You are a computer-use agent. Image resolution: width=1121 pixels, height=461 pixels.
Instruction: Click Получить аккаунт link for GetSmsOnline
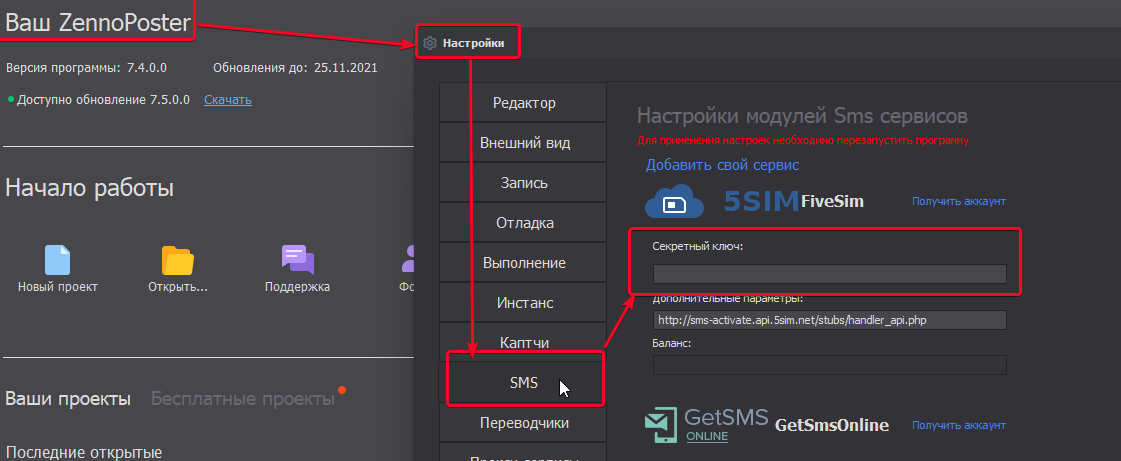click(959, 425)
